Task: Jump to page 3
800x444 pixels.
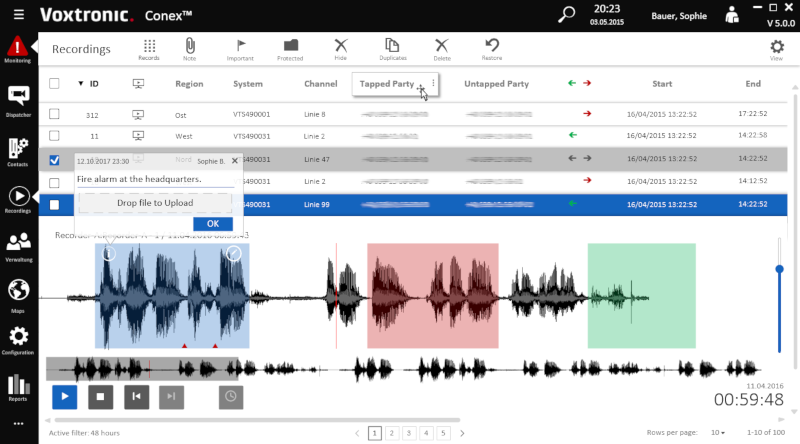Action: coord(409,433)
